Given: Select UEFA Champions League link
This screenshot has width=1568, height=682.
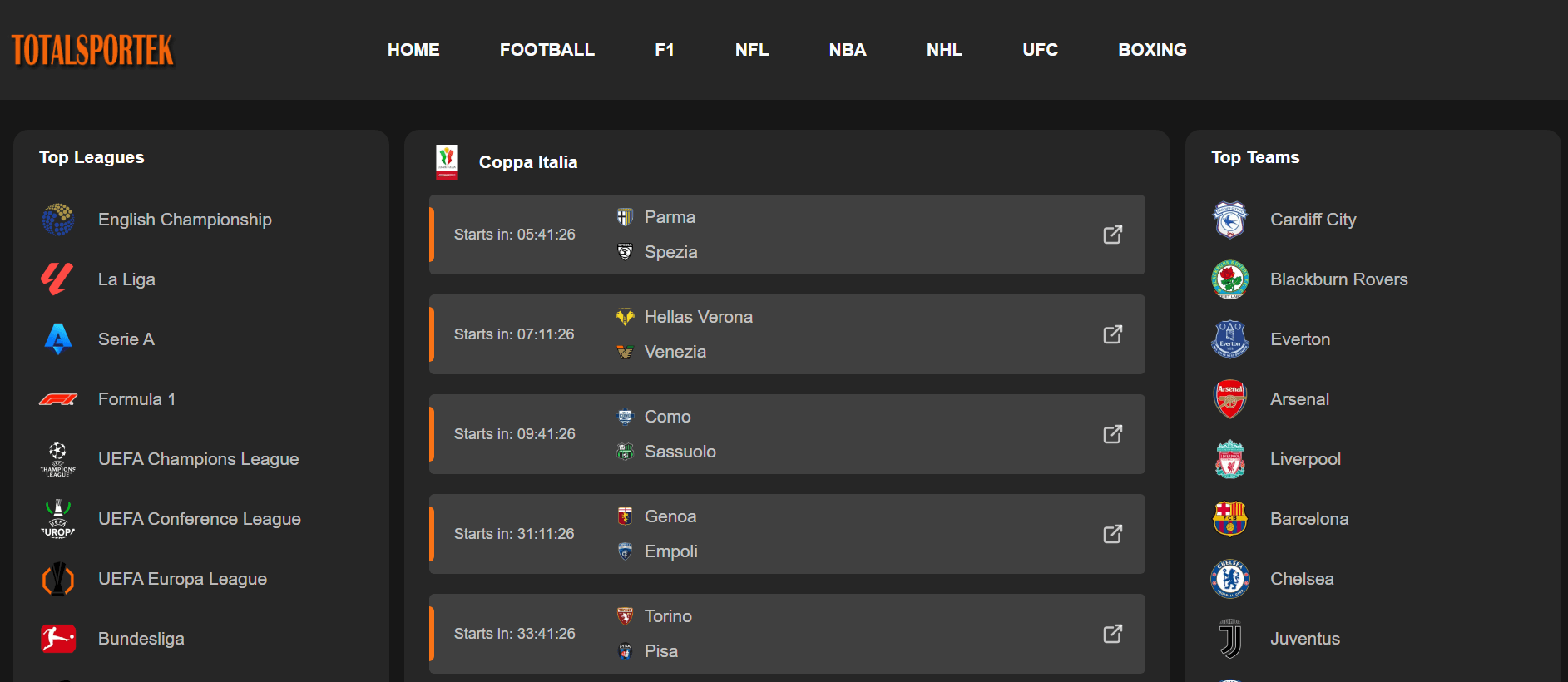Looking at the screenshot, I should click(x=198, y=459).
